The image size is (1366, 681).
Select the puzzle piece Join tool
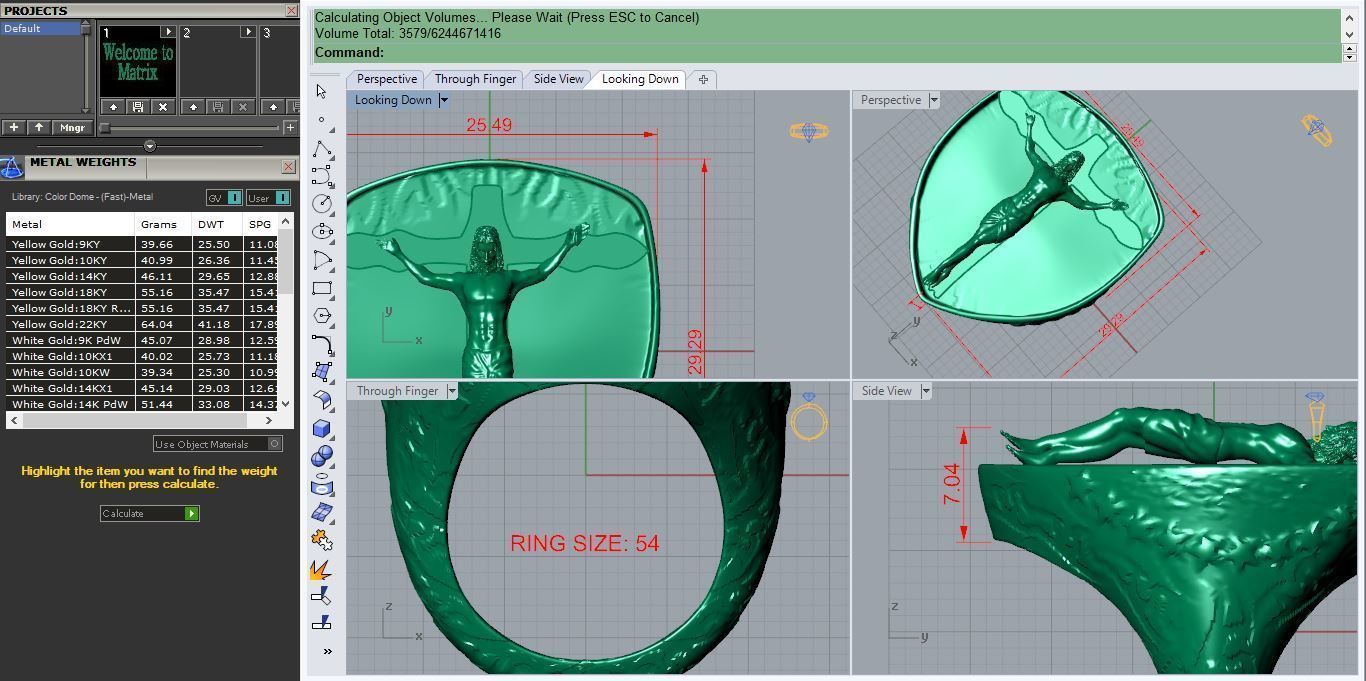pos(322,540)
